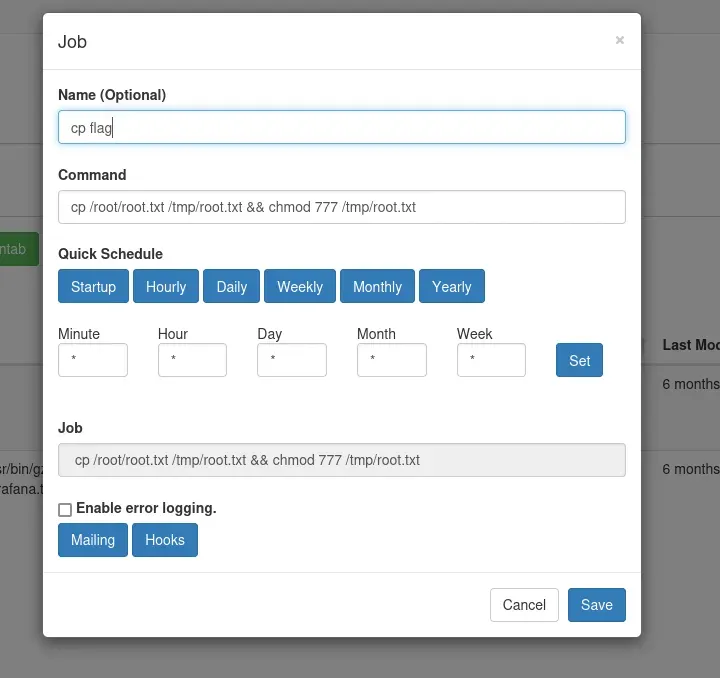Image resolution: width=720 pixels, height=678 pixels.
Task: Enable the error logging checkbox
Action: (x=65, y=510)
